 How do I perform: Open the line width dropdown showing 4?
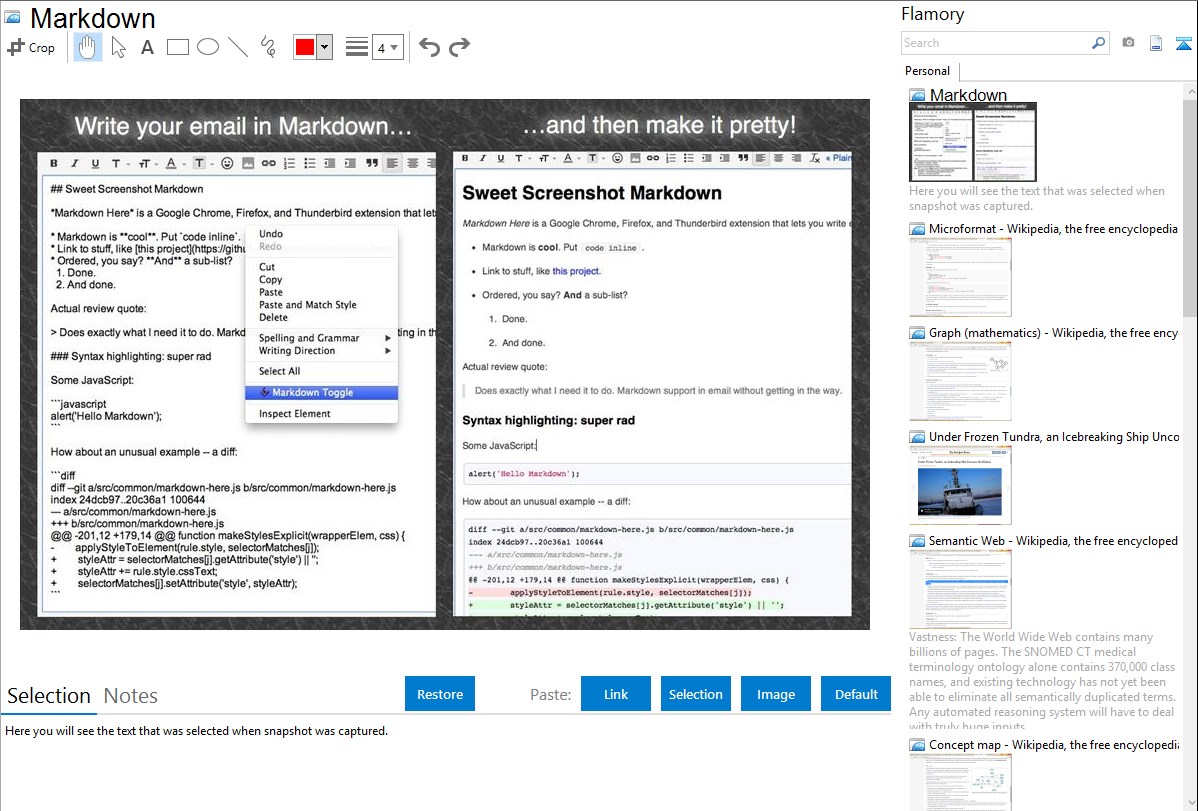click(387, 47)
